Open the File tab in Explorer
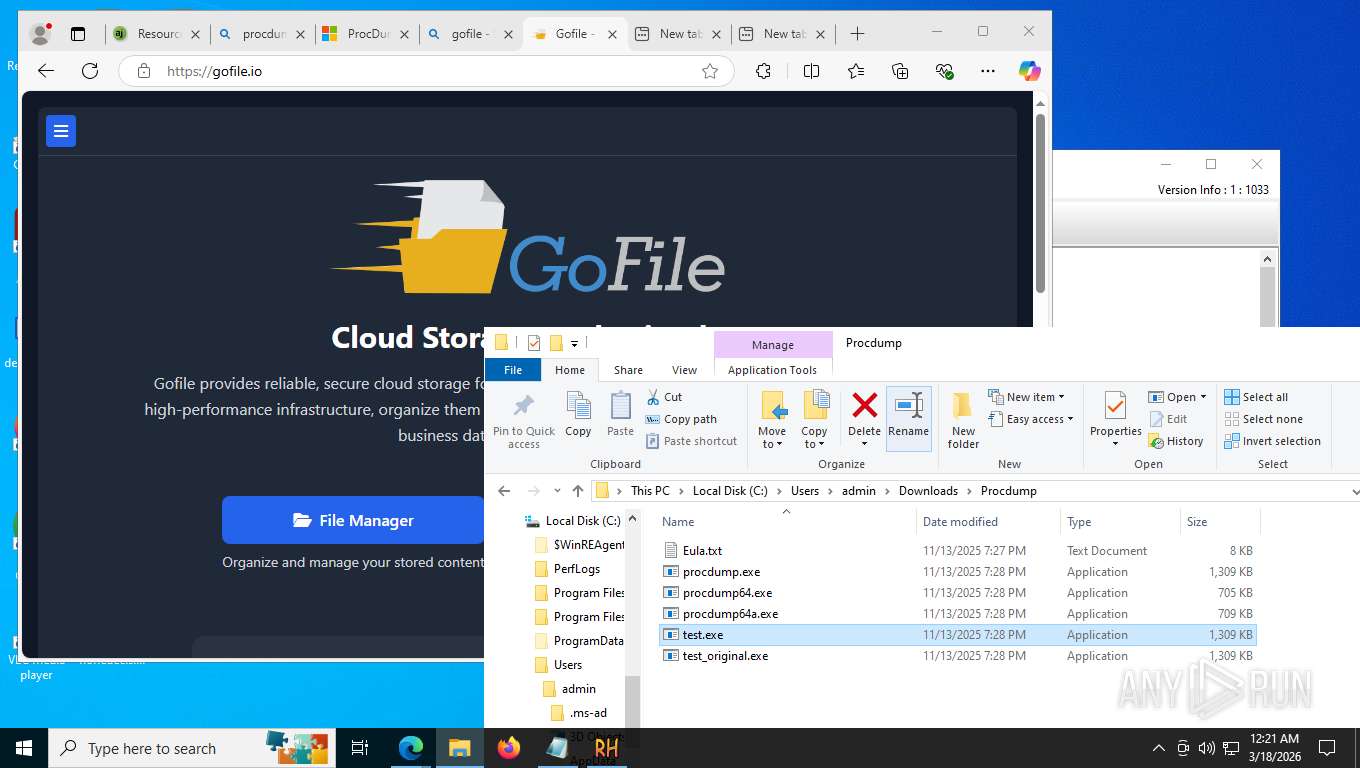This screenshot has width=1360, height=768. point(513,370)
